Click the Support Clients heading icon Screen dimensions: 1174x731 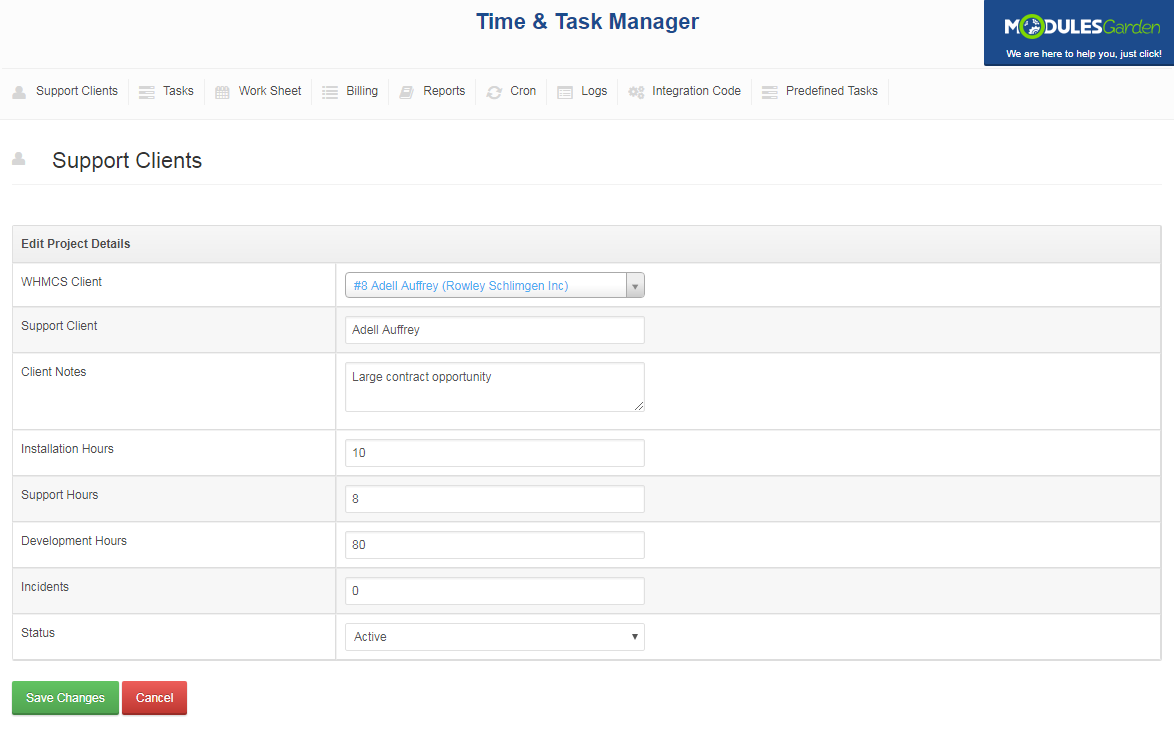pos(18,158)
